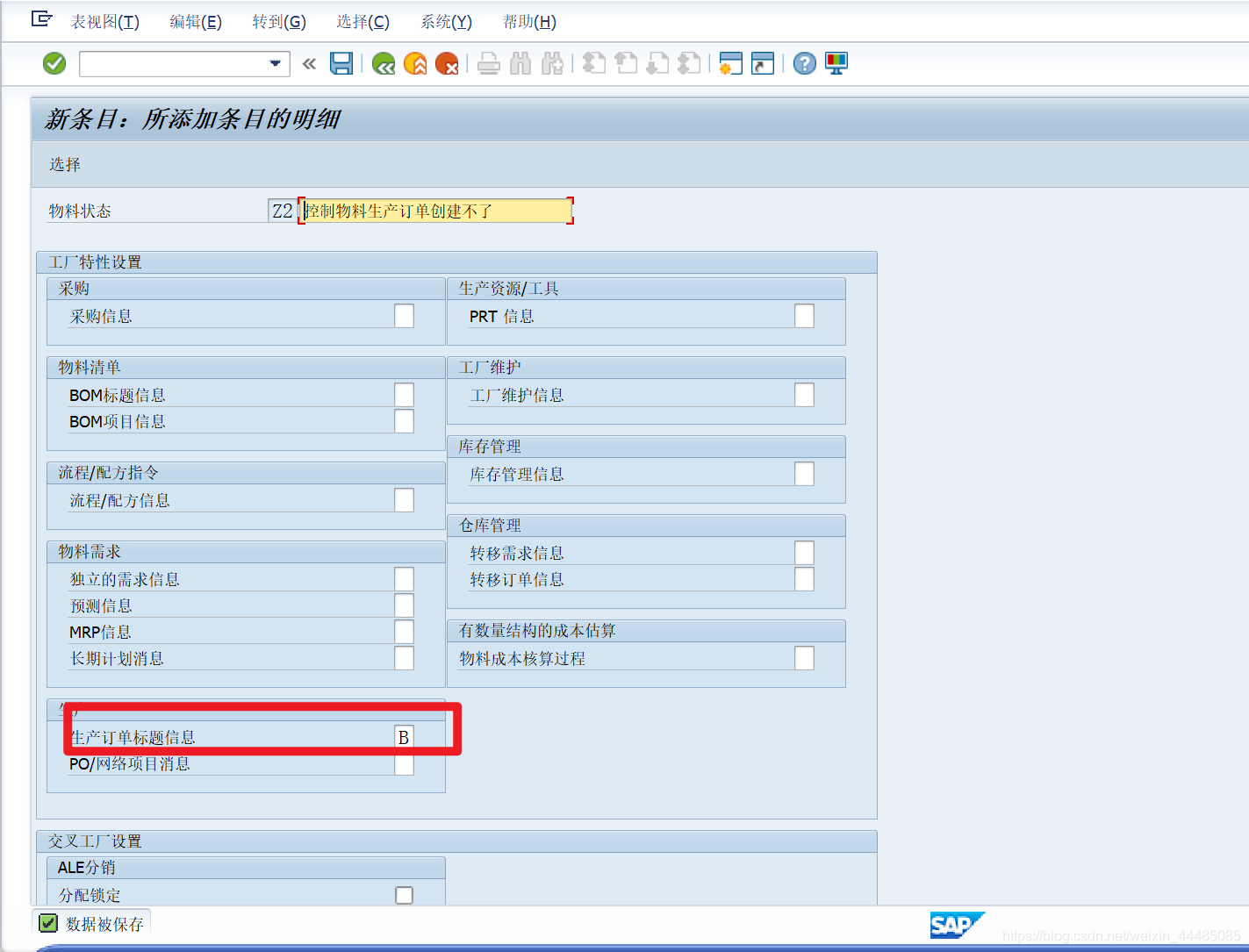Click the 工厂特性设置 group header
The height and width of the screenshot is (952, 1249).
(456, 262)
